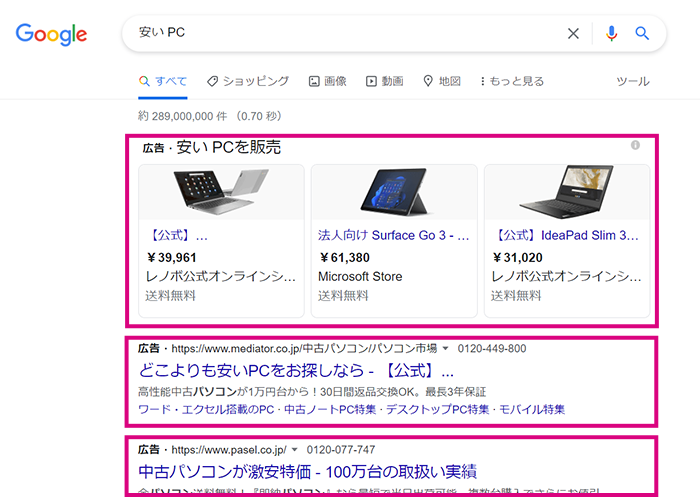The height and width of the screenshot is (497, 700).
Task: Start voice search with microphone icon
Action: 611,33
